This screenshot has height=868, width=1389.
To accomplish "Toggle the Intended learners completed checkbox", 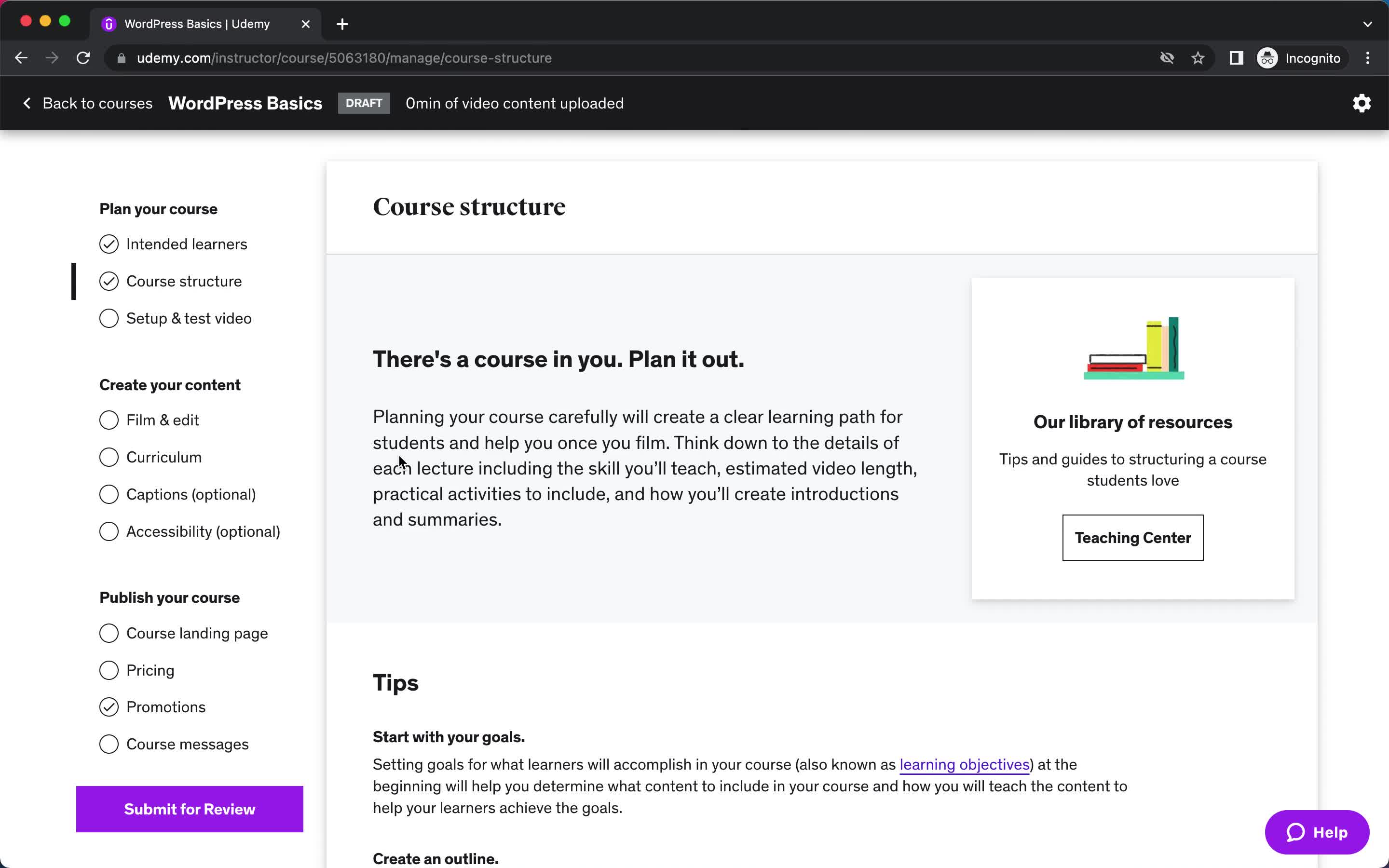I will (x=109, y=244).
